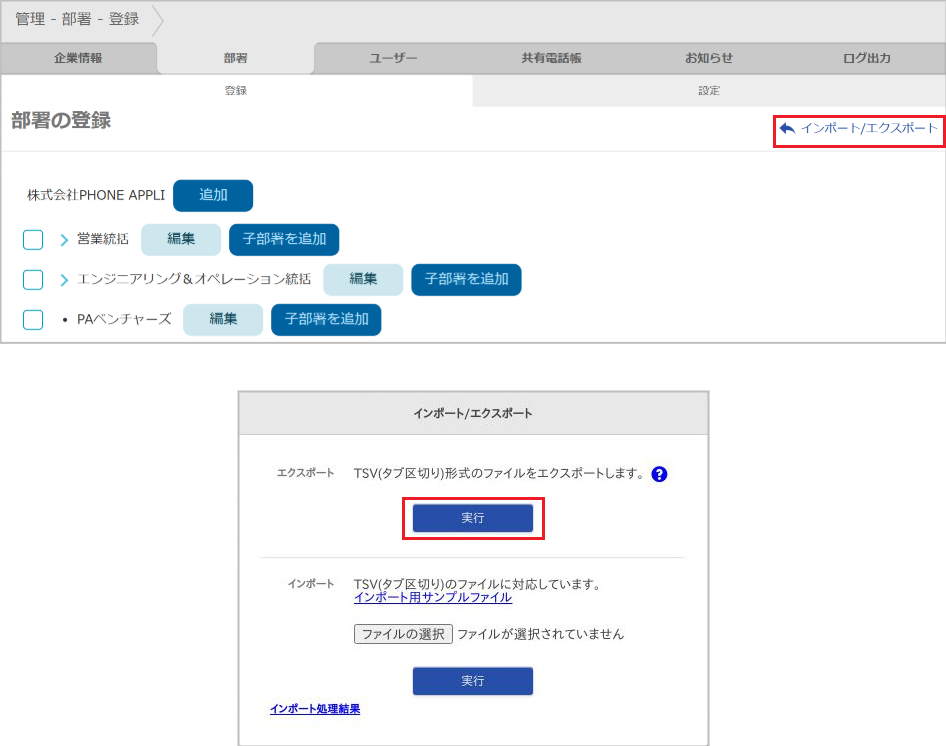Switch to the 企業情報 tab
The height and width of the screenshot is (746, 946).
point(77,58)
